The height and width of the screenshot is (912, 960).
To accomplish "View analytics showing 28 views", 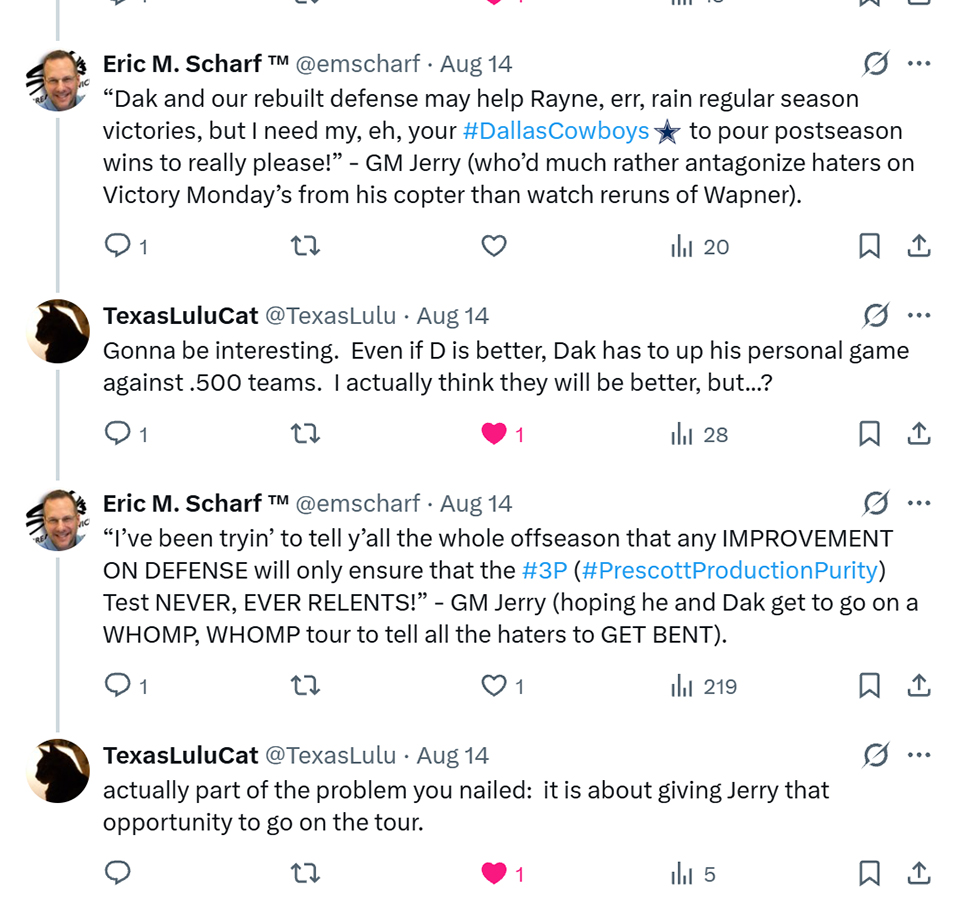I will click(699, 435).
